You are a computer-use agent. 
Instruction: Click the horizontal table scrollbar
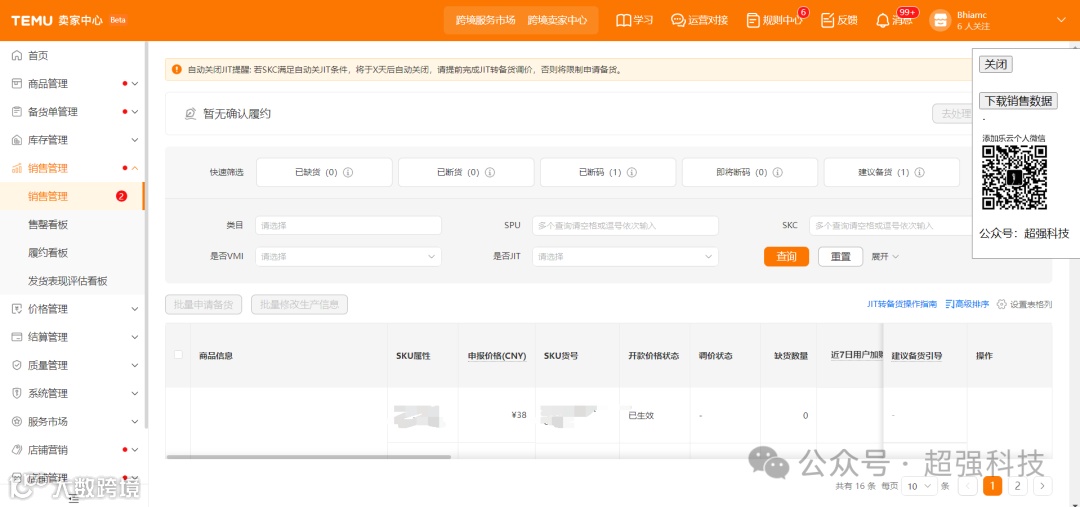point(309,457)
